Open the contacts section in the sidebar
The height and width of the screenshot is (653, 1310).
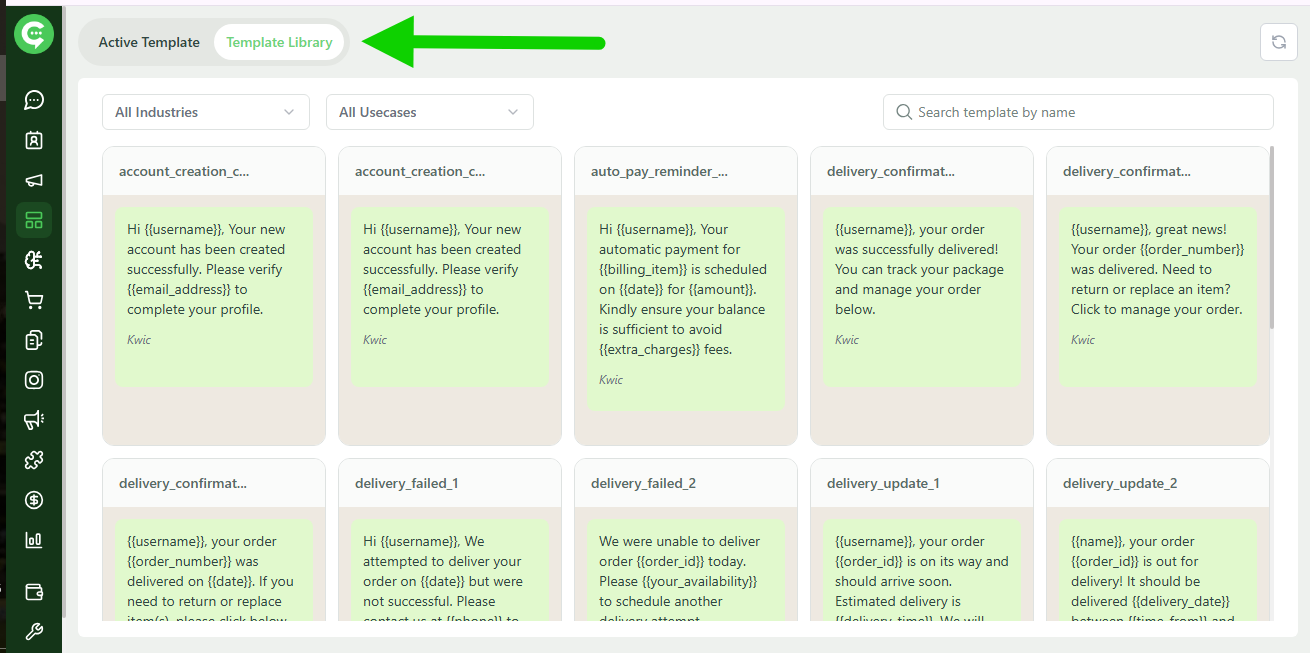pyautogui.click(x=33, y=140)
